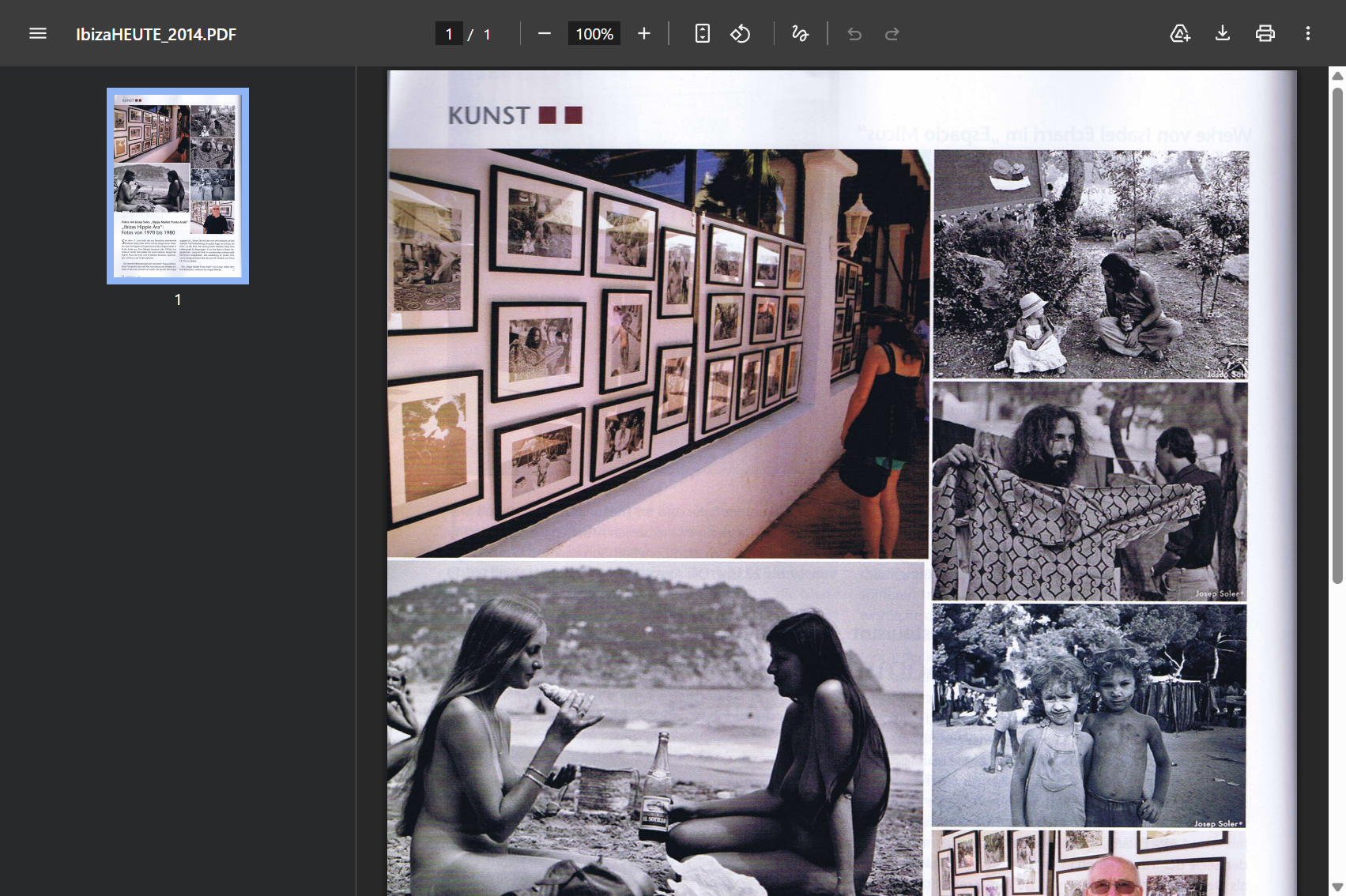Screen dimensions: 1346x896
Task: Click the zoom in plus button
Action: click(644, 33)
